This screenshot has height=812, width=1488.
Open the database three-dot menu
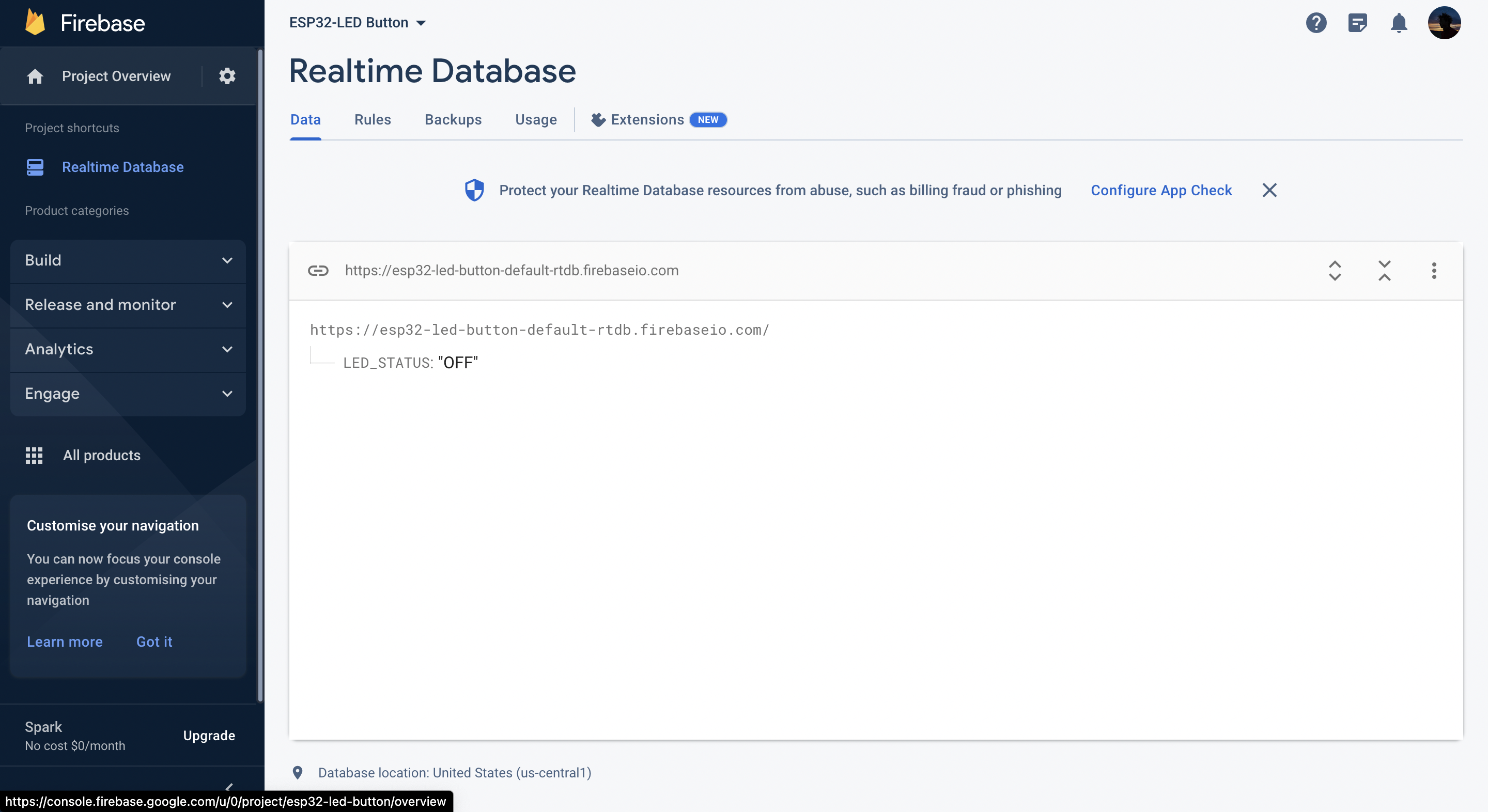pos(1434,270)
